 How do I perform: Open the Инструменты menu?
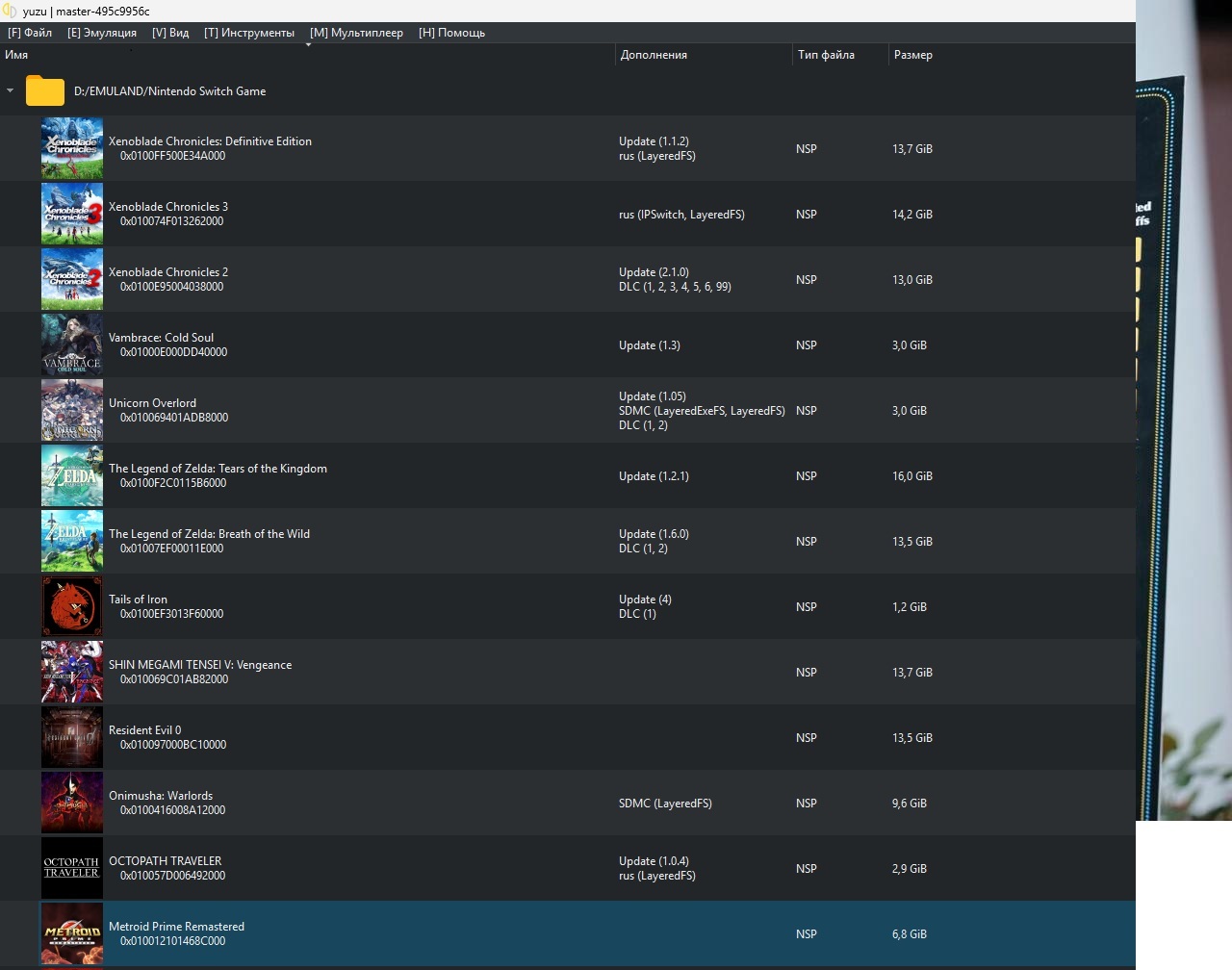[249, 33]
